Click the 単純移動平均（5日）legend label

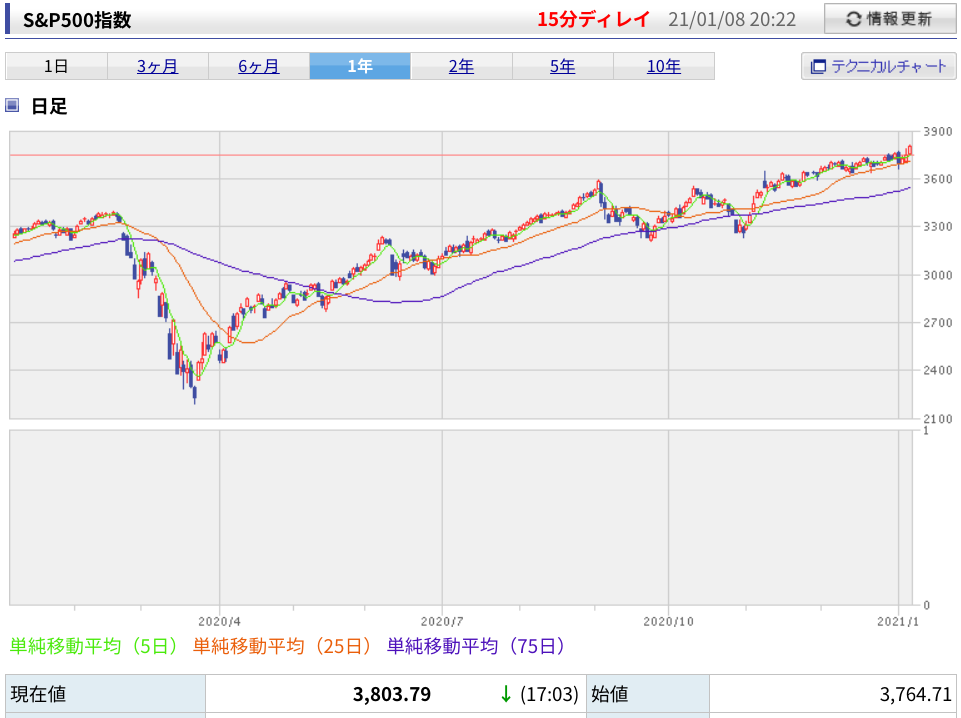(95, 646)
